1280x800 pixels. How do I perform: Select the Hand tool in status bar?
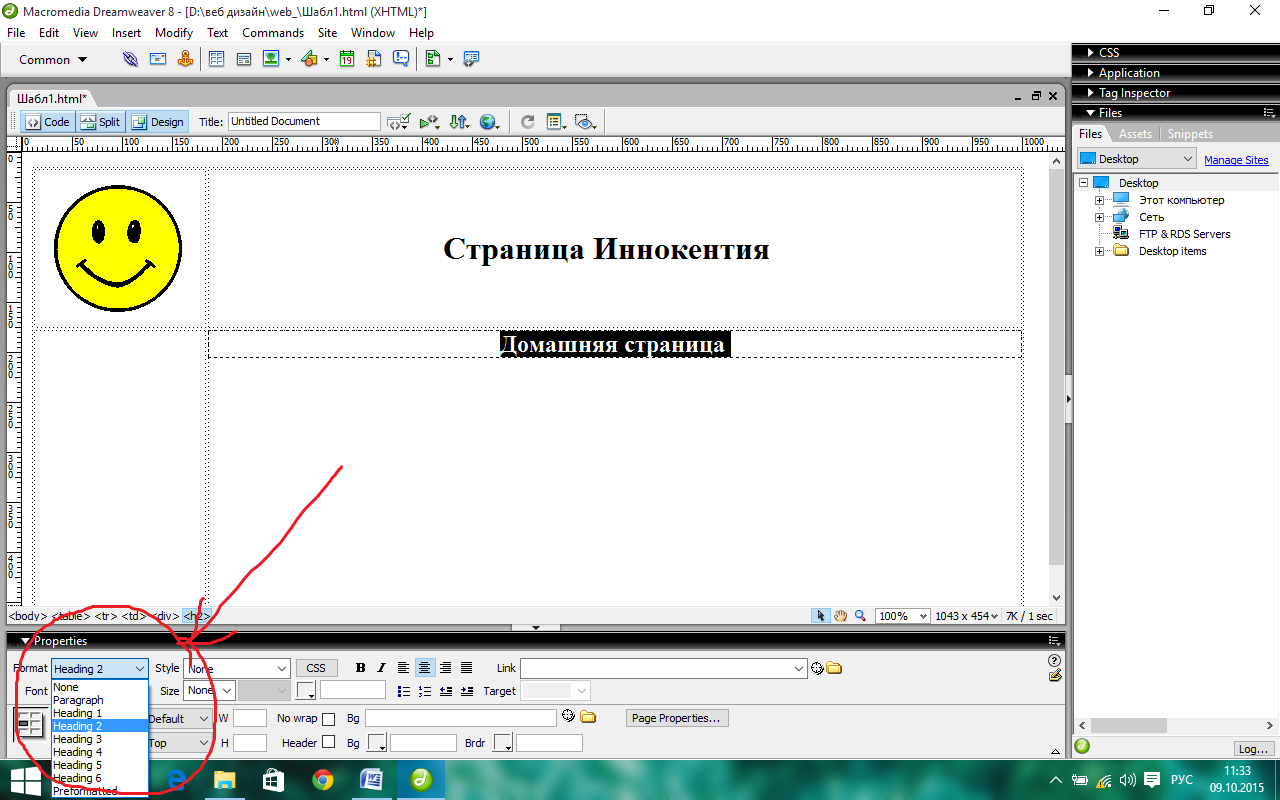coord(841,616)
